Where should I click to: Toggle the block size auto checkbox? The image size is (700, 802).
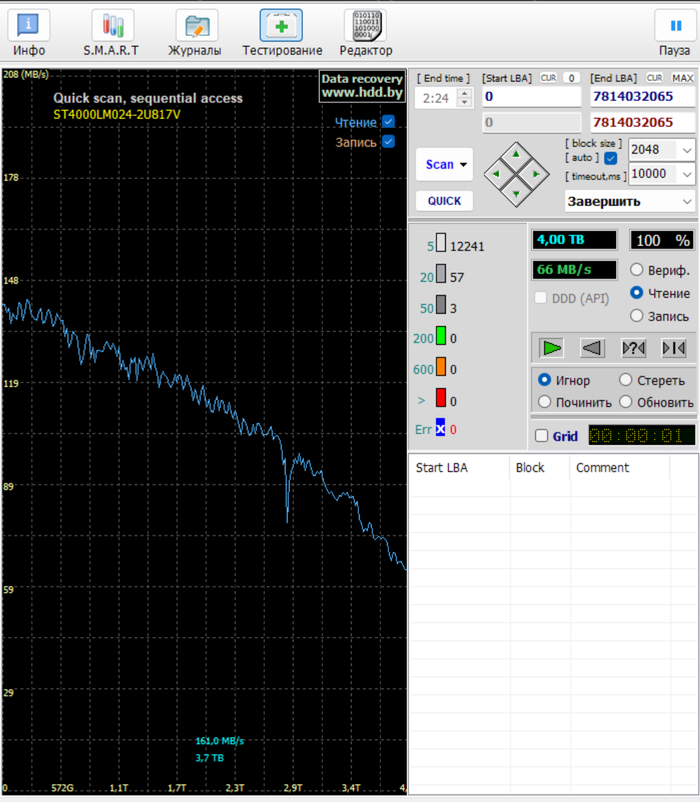coord(611,159)
